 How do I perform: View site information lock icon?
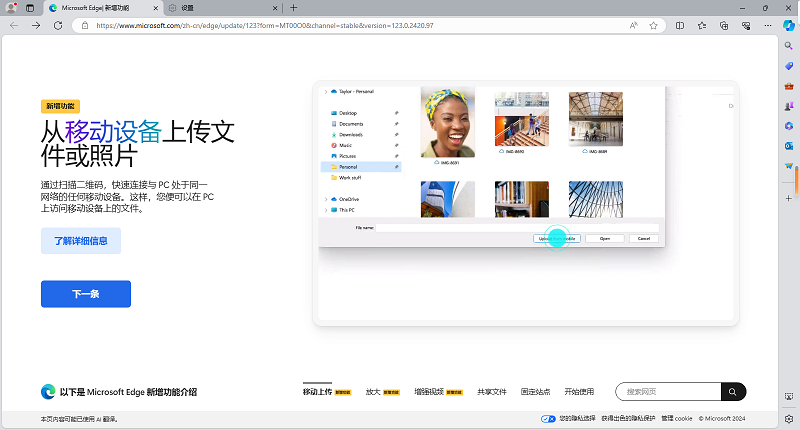click(x=85, y=26)
